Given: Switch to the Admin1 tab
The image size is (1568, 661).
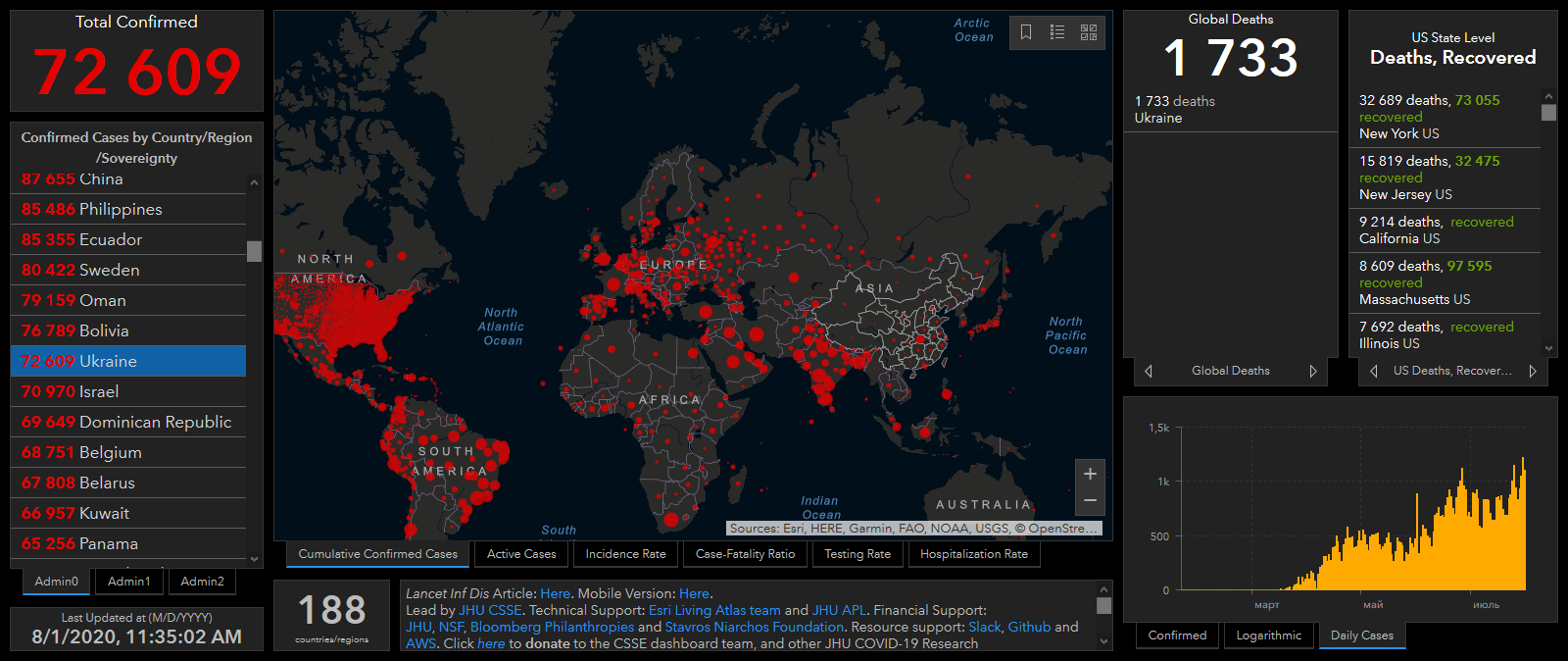Looking at the screenshot, I should tap(129, 582).
